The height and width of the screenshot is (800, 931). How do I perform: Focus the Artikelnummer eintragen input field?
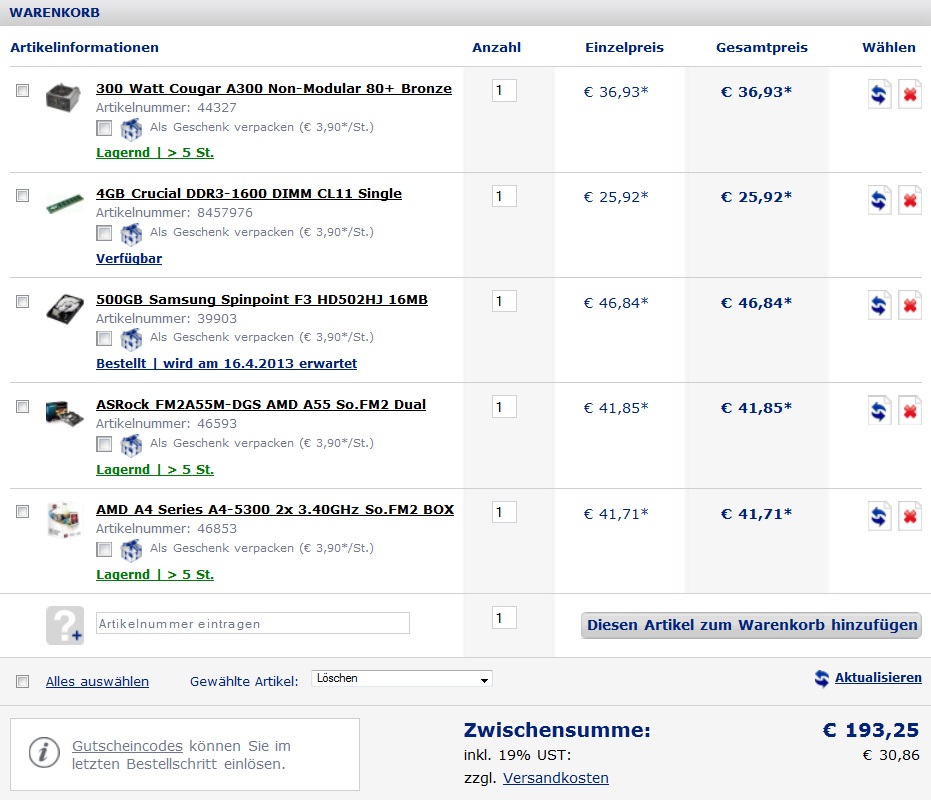coord(253,623)
